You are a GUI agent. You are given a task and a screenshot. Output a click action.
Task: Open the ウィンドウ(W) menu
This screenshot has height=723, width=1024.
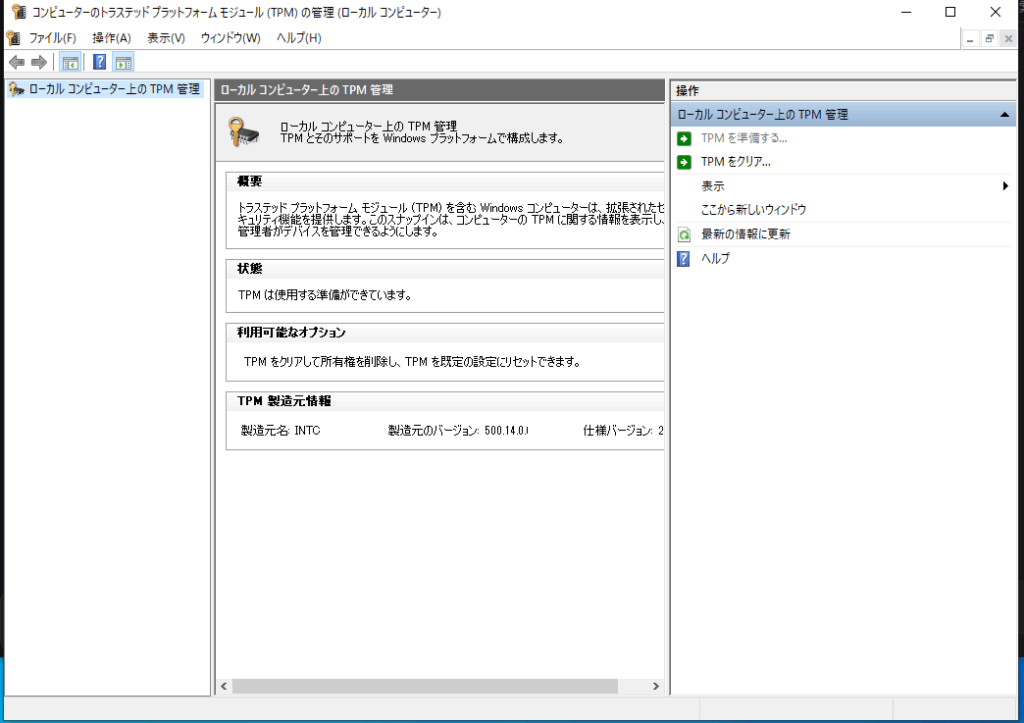[230, 38]
